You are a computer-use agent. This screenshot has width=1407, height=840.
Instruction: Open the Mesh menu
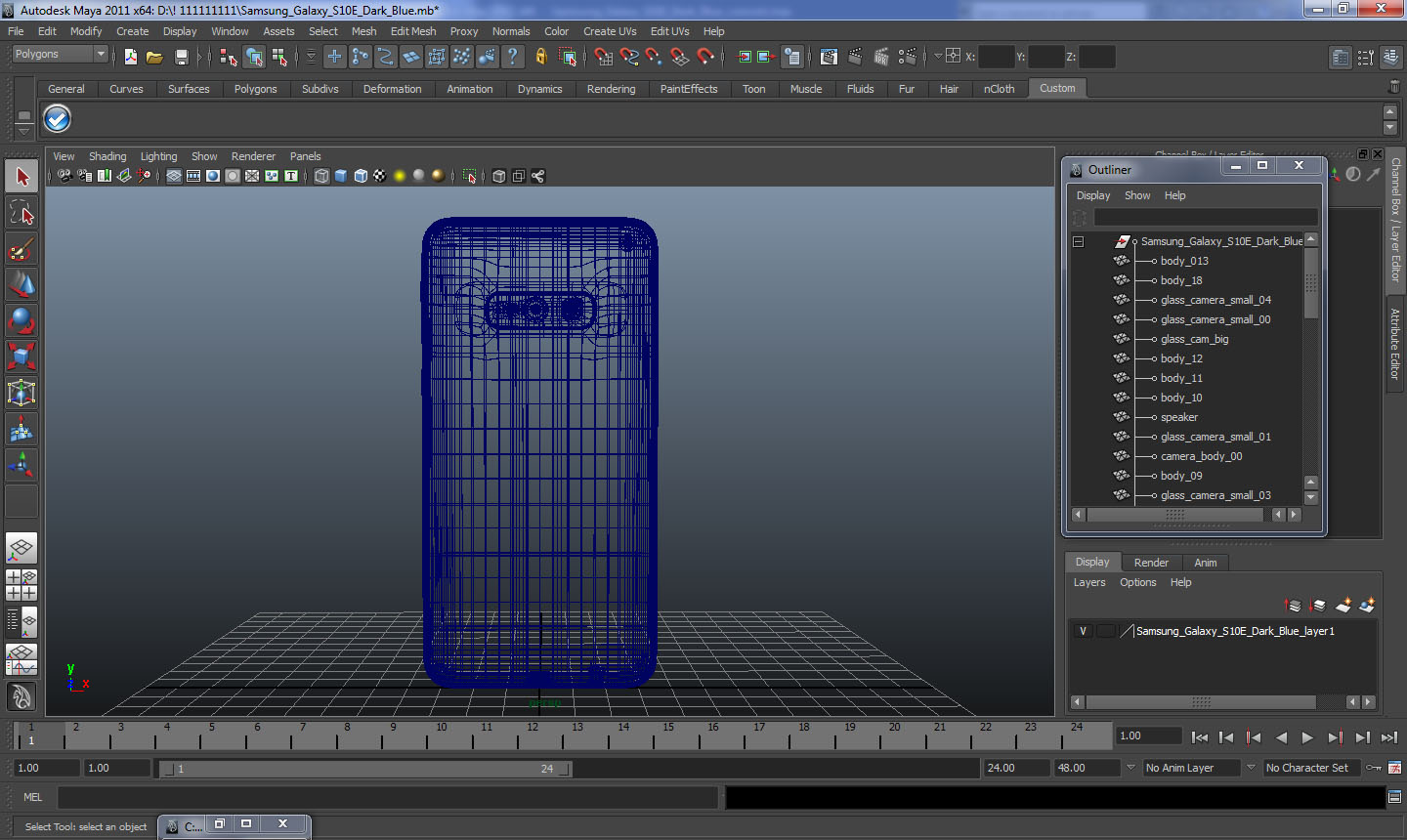(x=363, y=31)
